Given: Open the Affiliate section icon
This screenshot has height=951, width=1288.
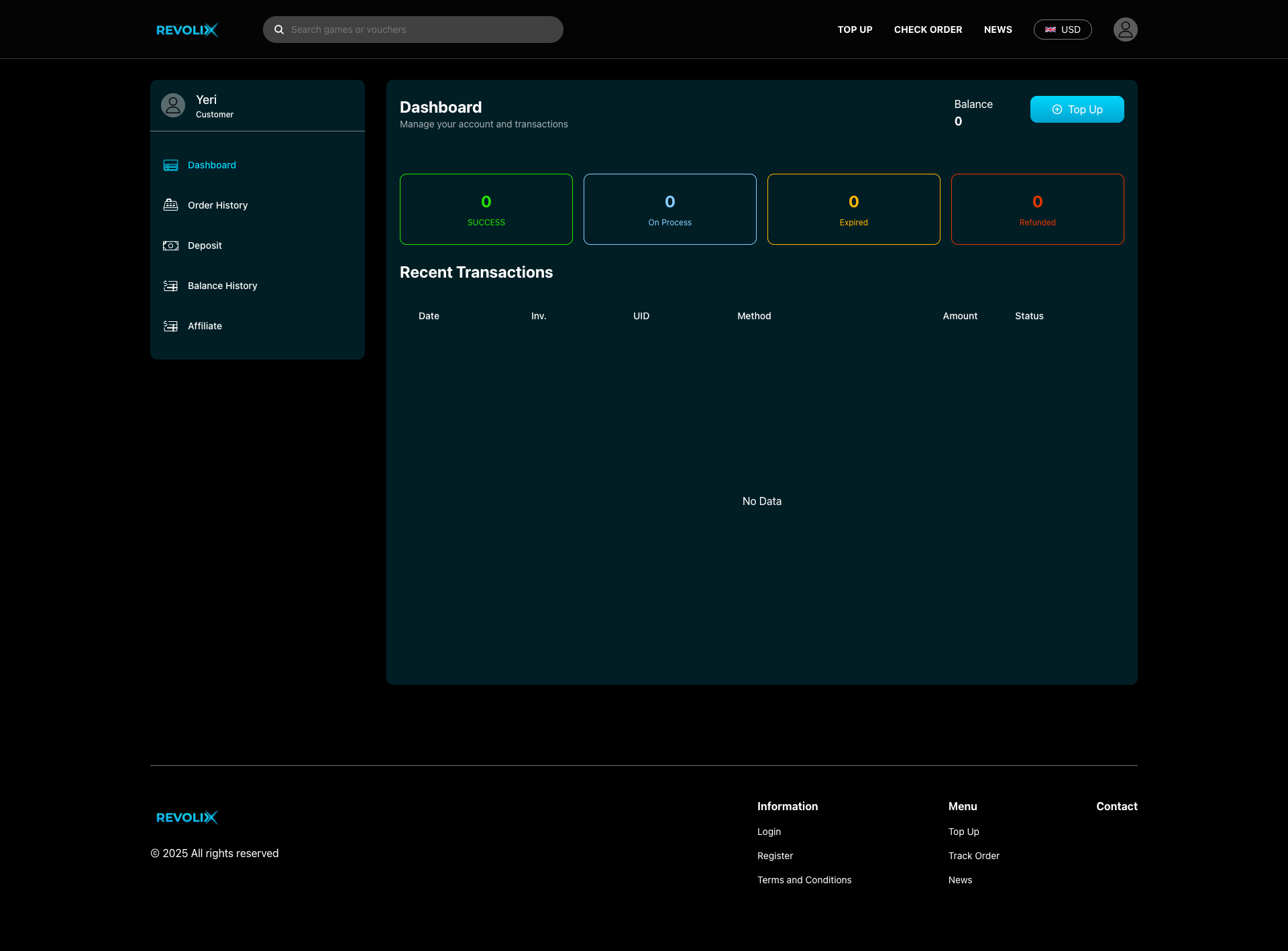Looking at the screenshot, I should pos(170,326).
